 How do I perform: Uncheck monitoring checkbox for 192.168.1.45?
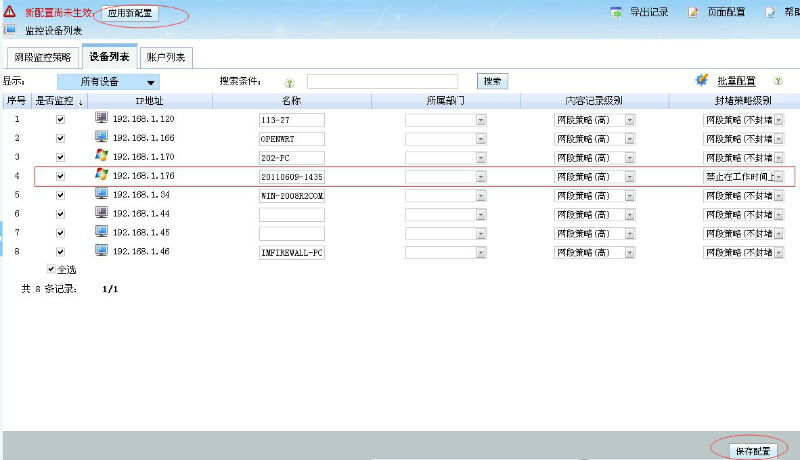coord(60,232)
